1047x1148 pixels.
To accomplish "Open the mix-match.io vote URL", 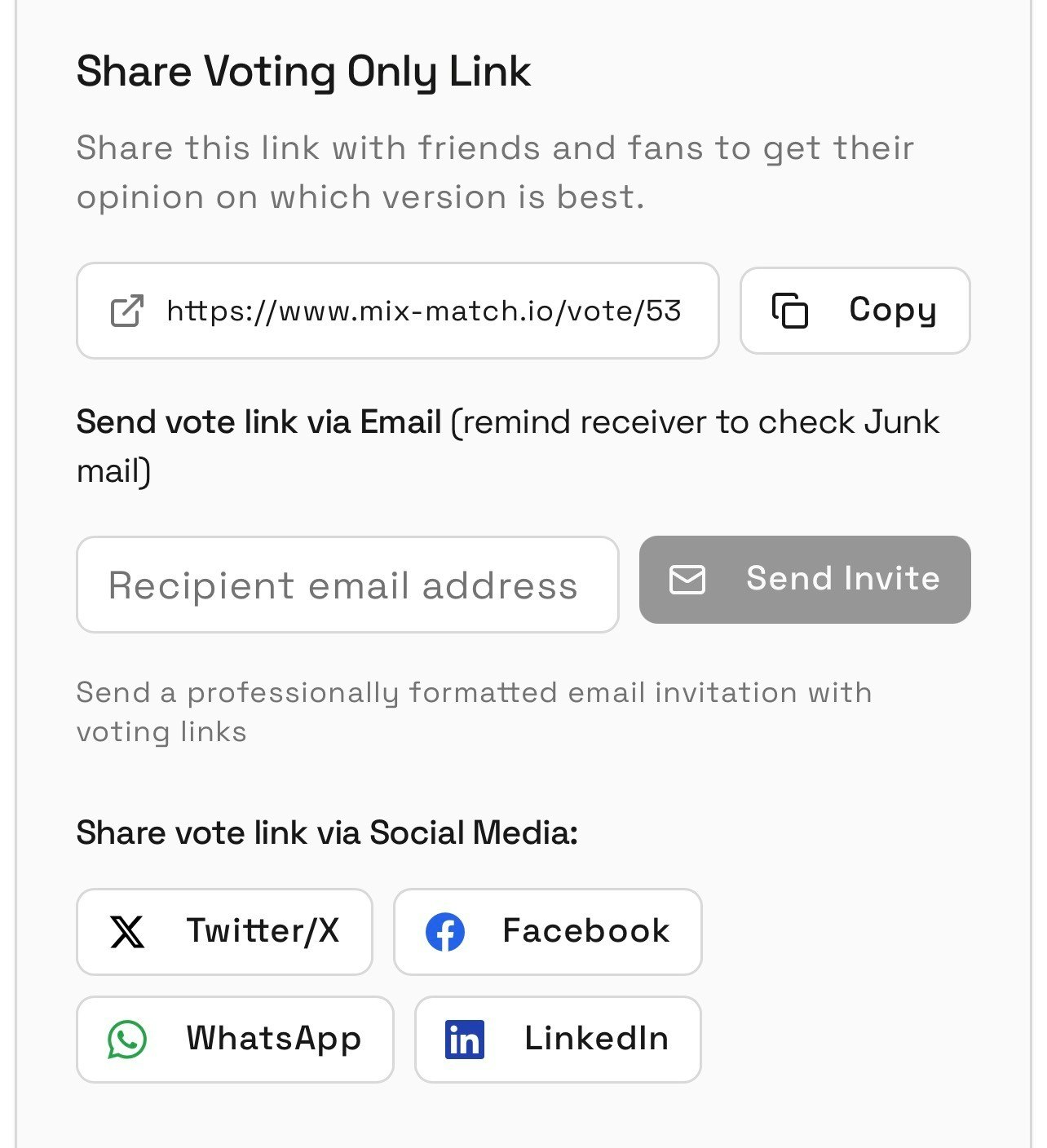I will [x=423, y=311].
